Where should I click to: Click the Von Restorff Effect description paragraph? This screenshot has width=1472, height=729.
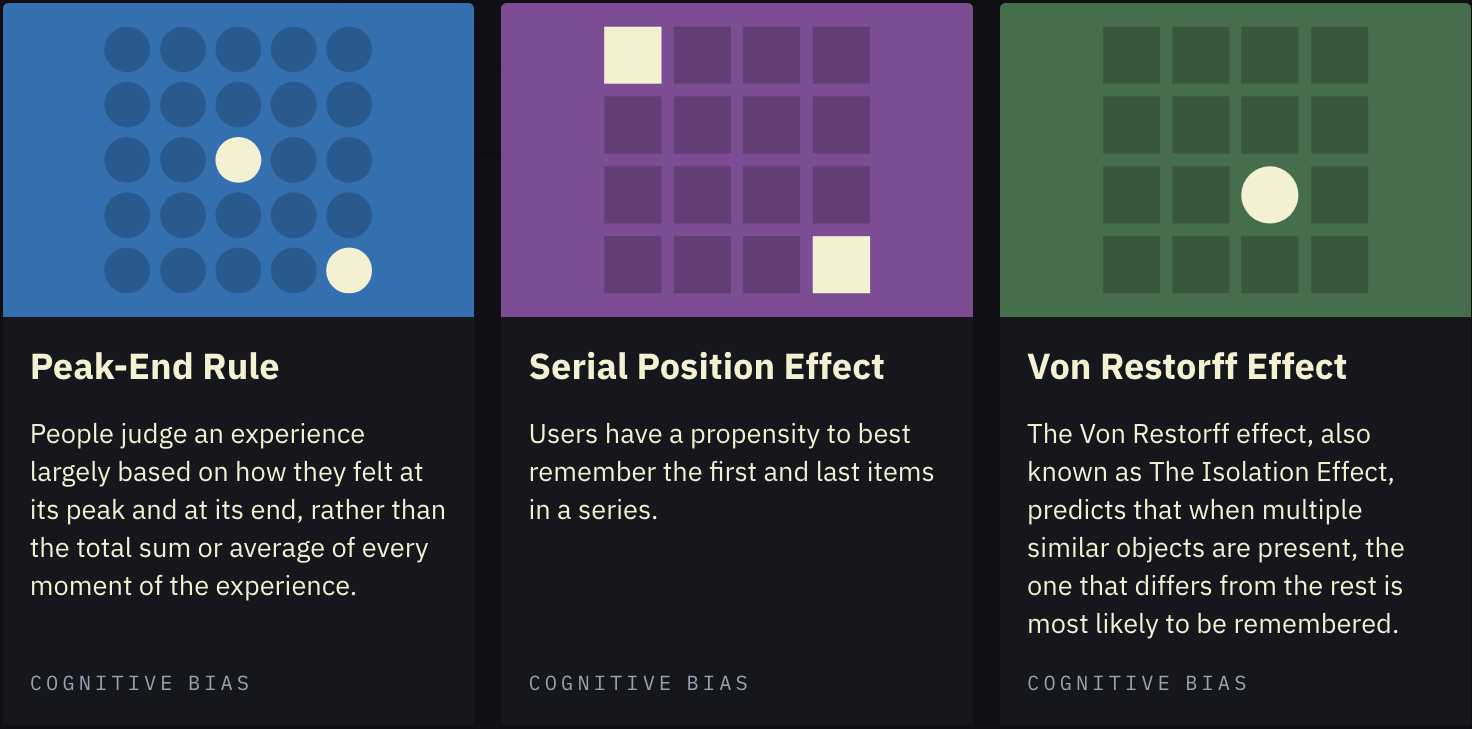point(1215,529)
